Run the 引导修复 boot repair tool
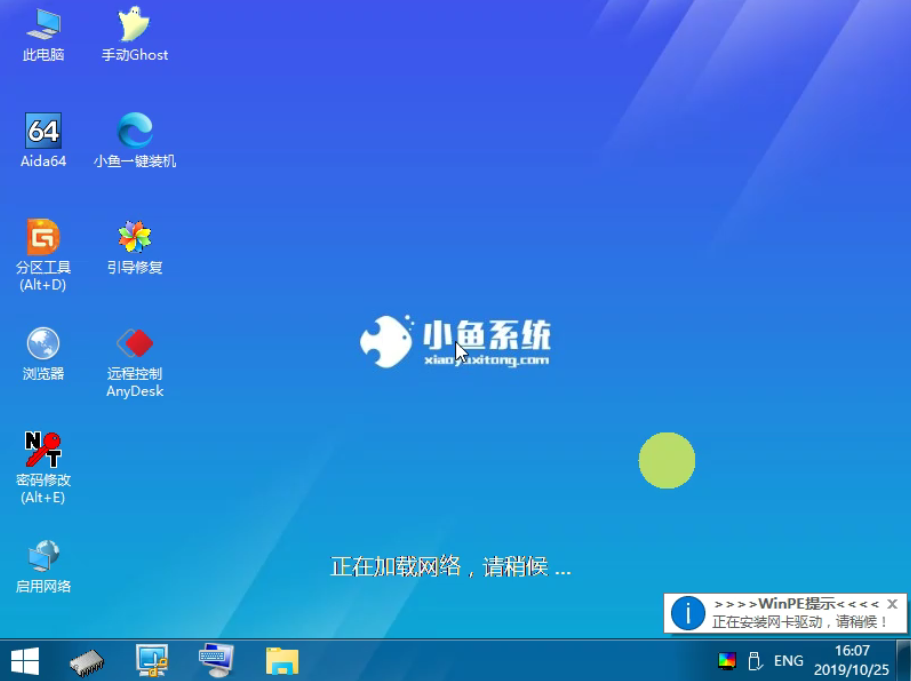The height and width of the screenshot is (681, 911). coord(134,240)
